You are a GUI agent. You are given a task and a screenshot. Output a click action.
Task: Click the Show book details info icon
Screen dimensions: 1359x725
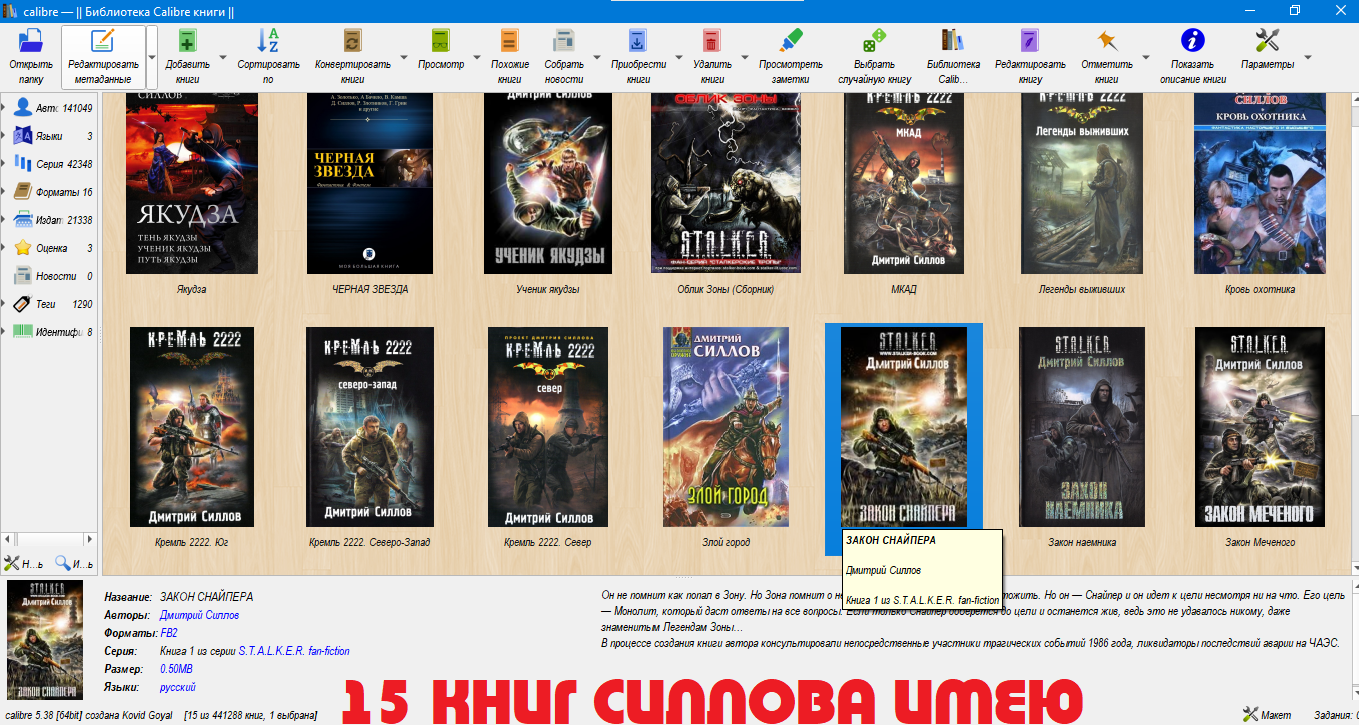coord(1192,41)
